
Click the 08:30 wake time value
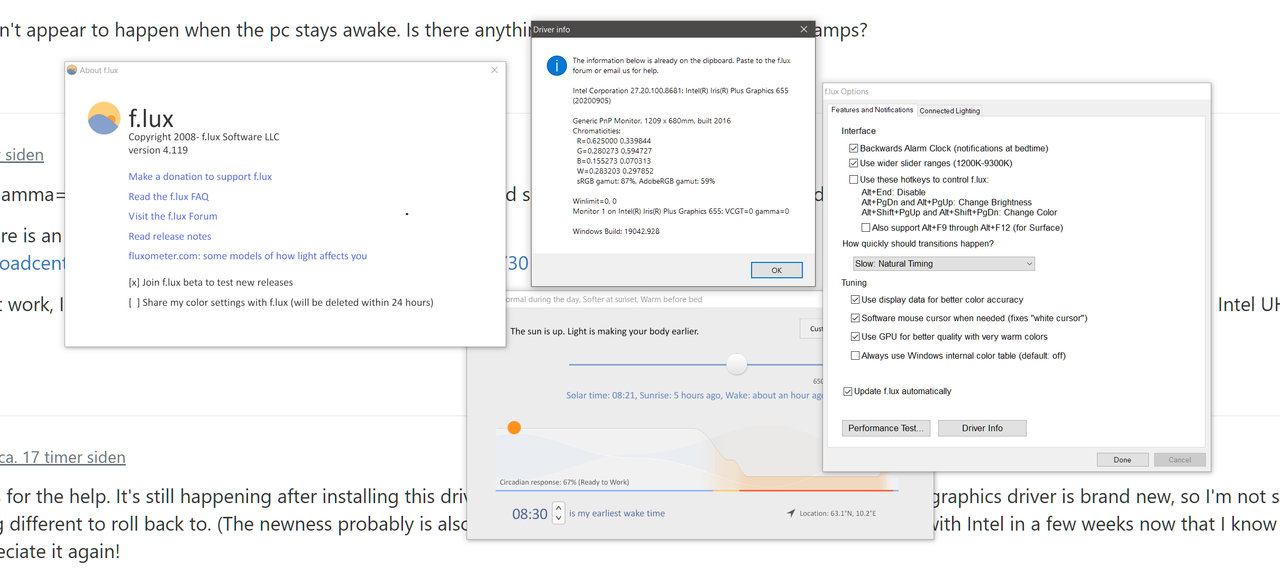pyautogui.click(x=530, y=514)
